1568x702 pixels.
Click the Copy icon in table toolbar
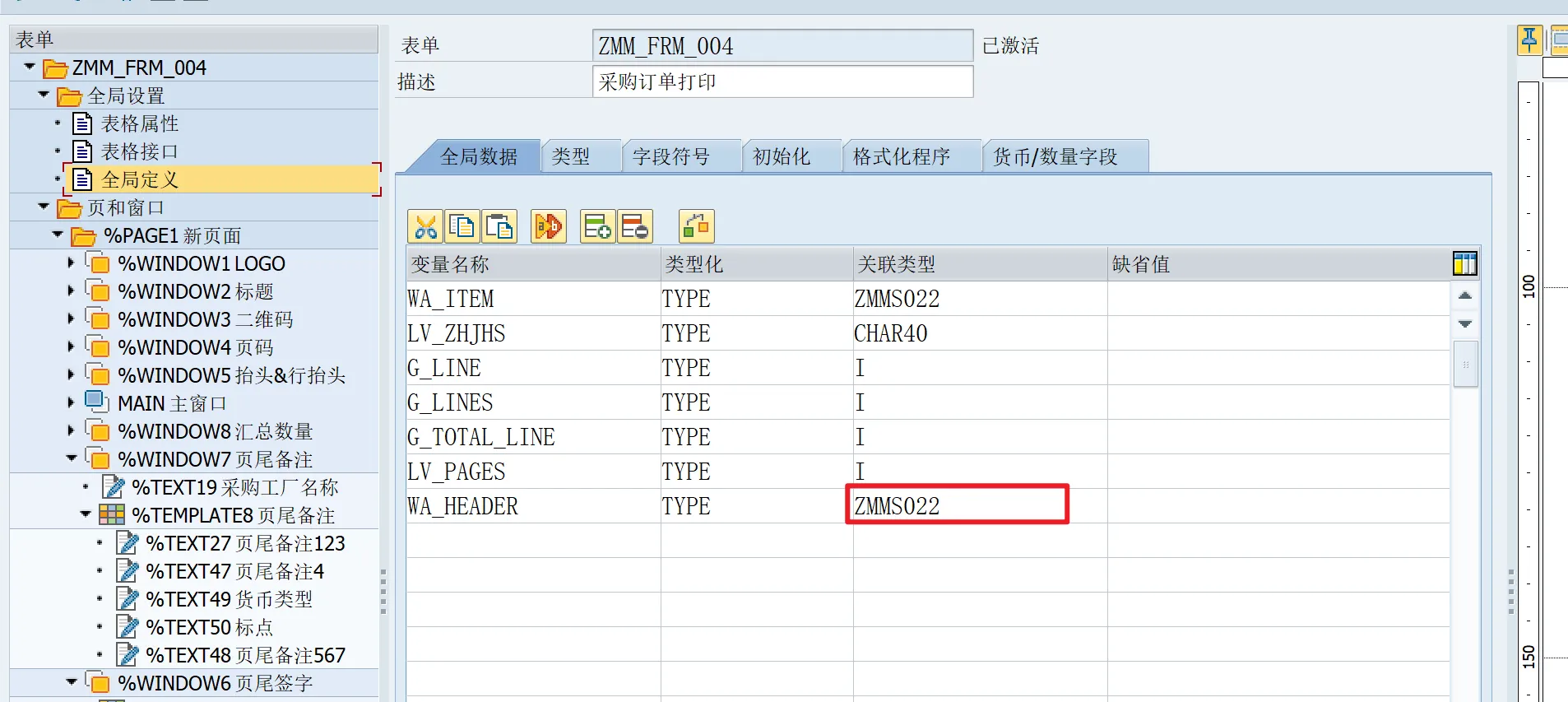click(462, 226)
